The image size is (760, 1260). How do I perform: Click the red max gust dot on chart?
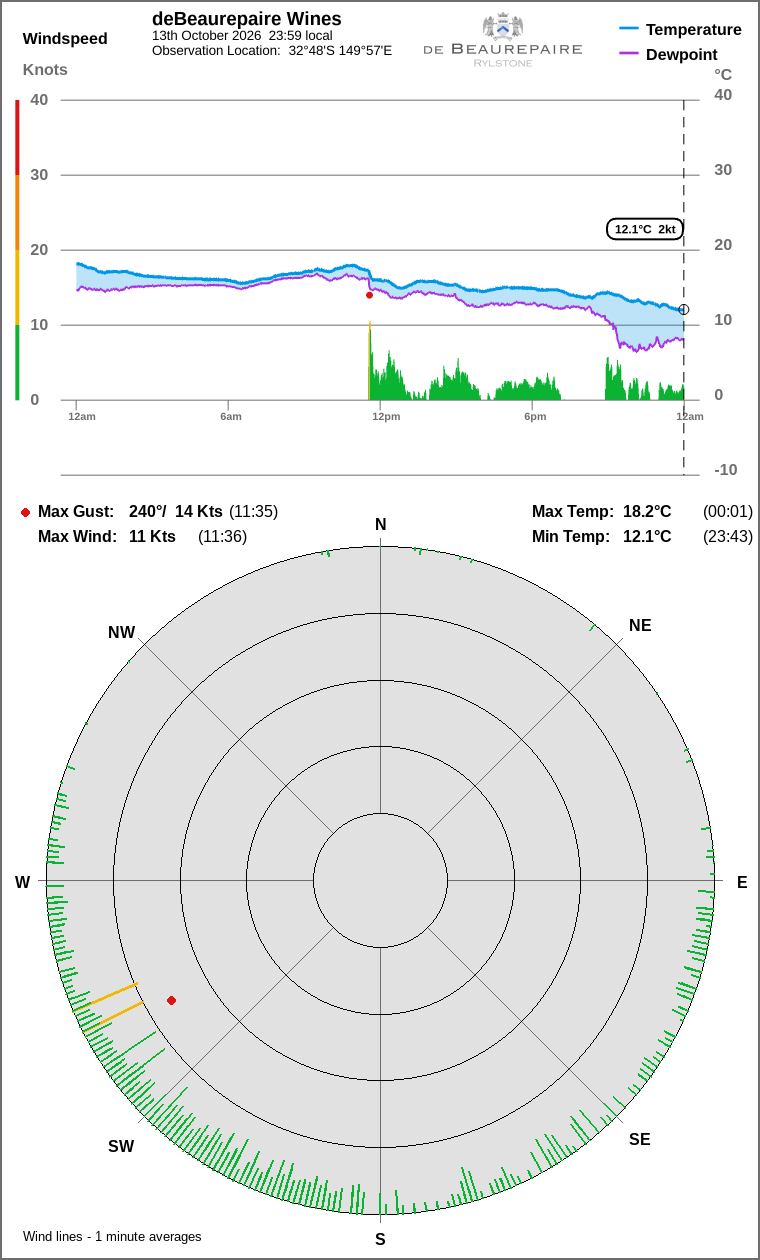(x=369, y=295)
